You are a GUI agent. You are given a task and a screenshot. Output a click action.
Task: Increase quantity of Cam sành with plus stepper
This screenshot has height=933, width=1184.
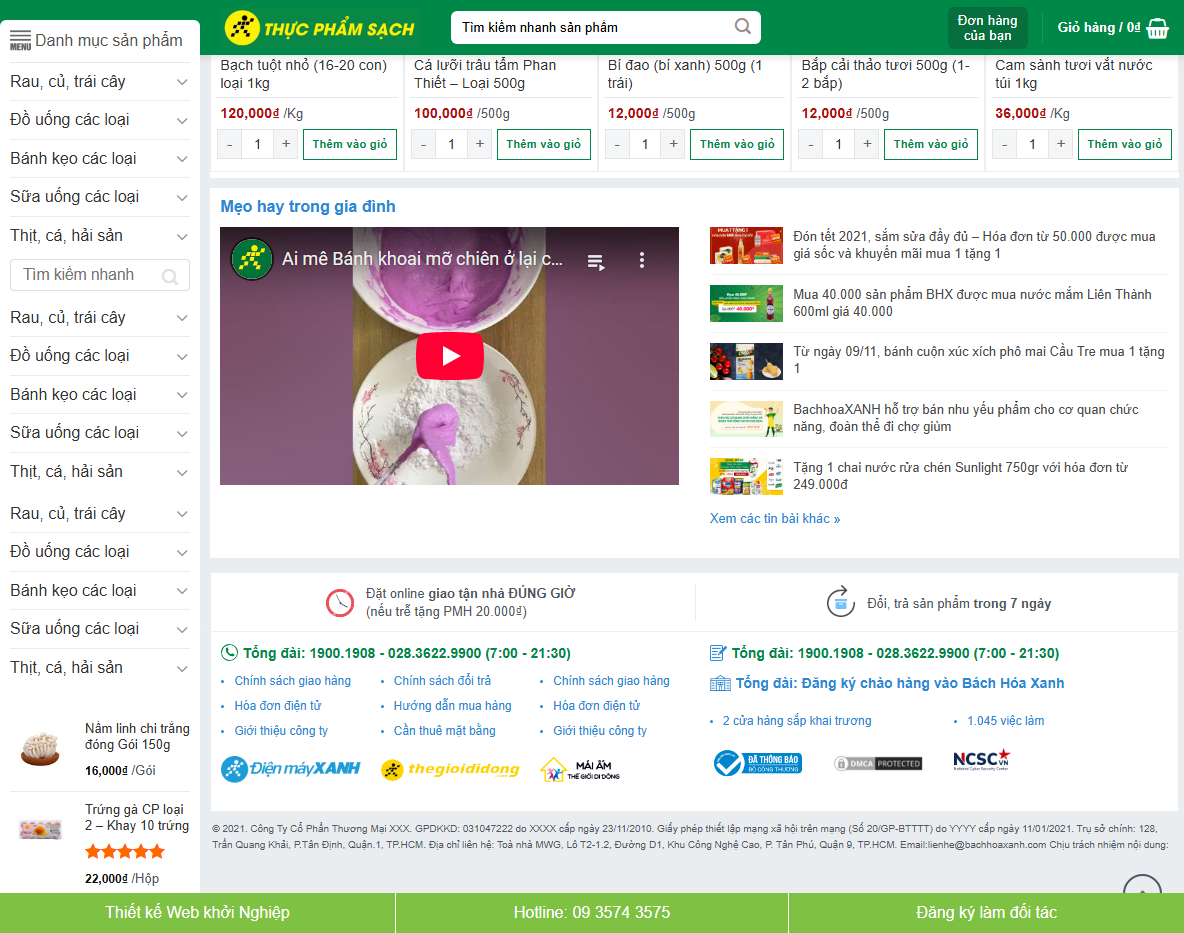point(1060,144)
